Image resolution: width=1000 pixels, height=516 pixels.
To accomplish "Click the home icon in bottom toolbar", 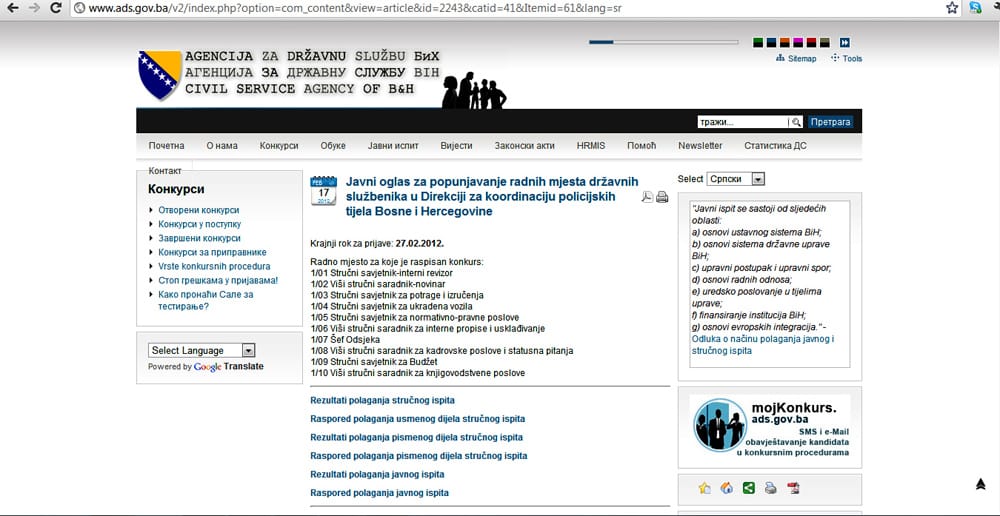I will click(726, 488).
